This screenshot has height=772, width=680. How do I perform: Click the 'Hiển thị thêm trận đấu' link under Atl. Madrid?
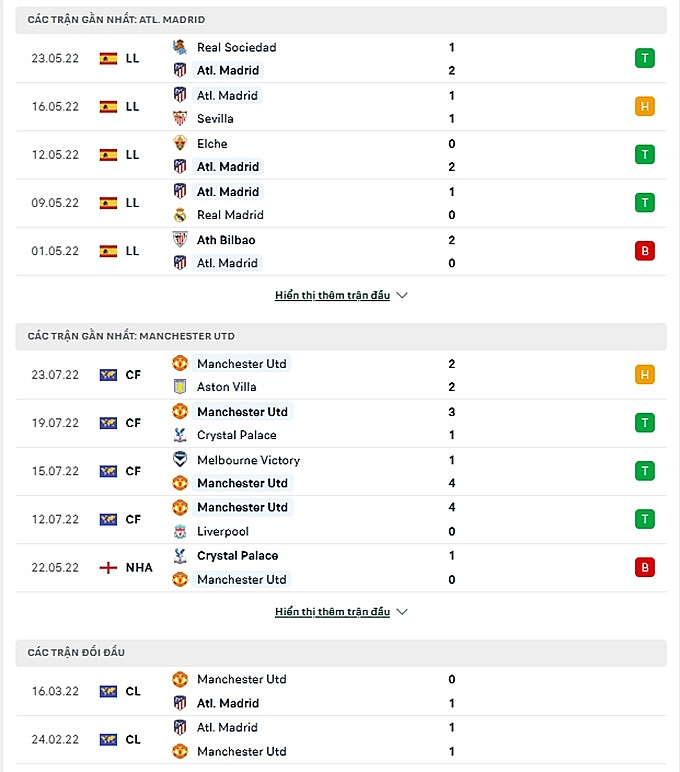coord(332,296)
